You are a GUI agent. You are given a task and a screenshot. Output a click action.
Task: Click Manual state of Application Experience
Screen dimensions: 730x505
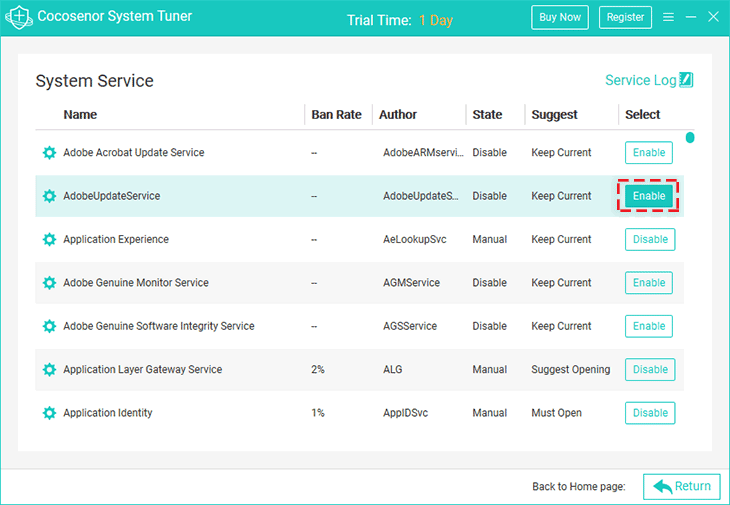click(489, 239)
